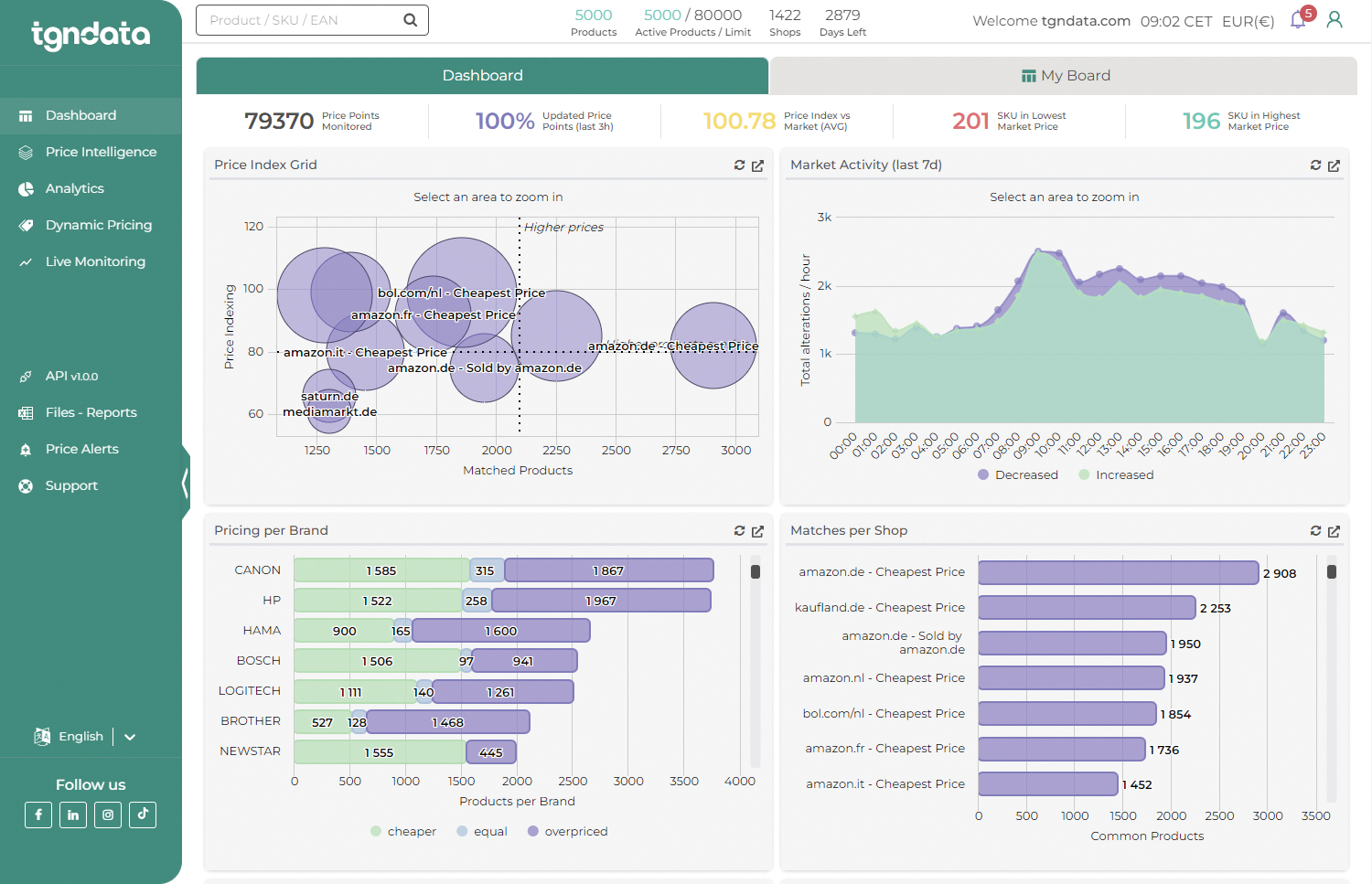Toggle the equal legend entry
This screenshot has height=884, width=1372.
point(482,832)
